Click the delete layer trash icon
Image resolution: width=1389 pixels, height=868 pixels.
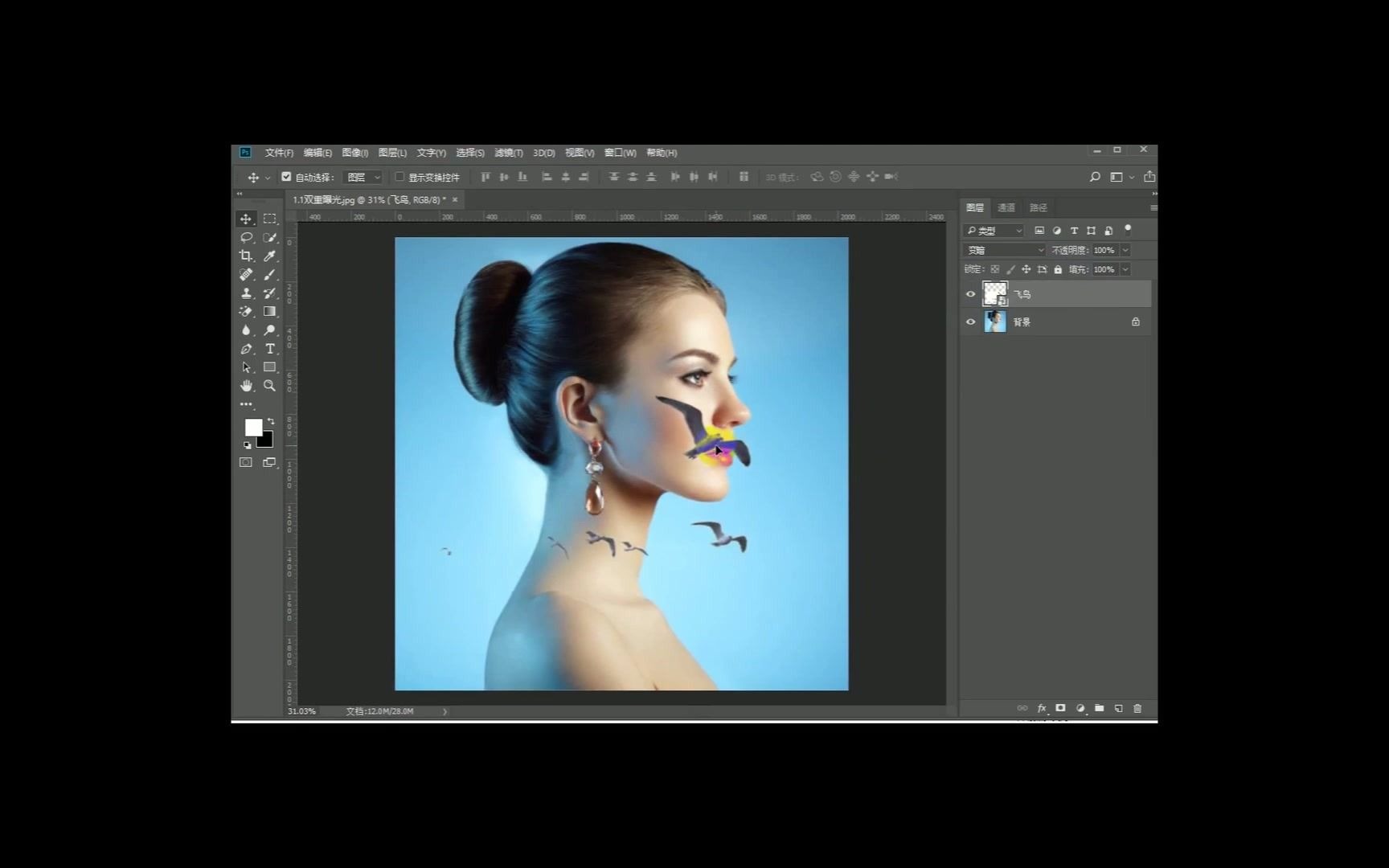[1137, 708]
